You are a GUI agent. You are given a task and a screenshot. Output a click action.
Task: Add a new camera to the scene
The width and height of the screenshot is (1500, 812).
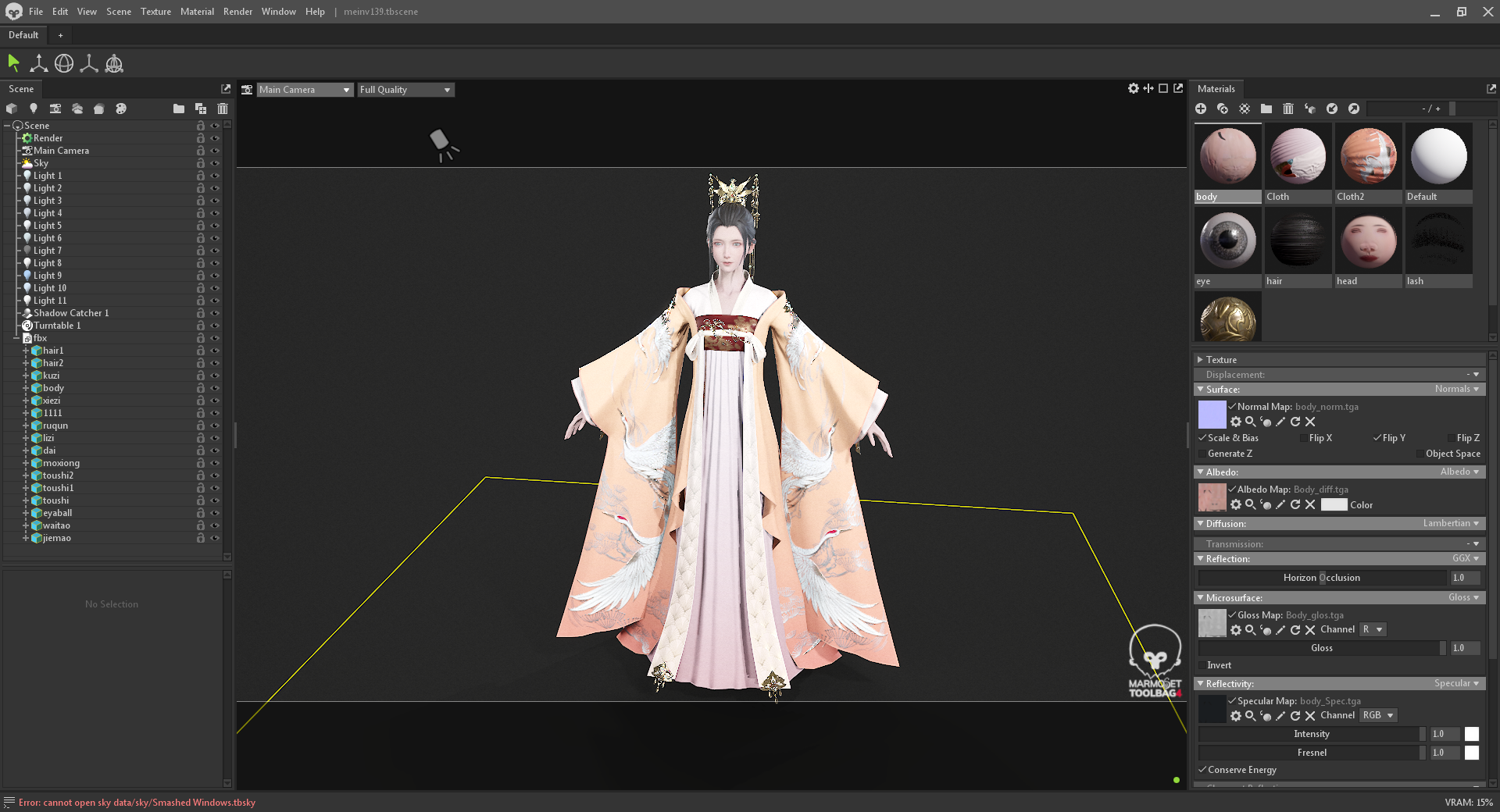coord(55,109)
